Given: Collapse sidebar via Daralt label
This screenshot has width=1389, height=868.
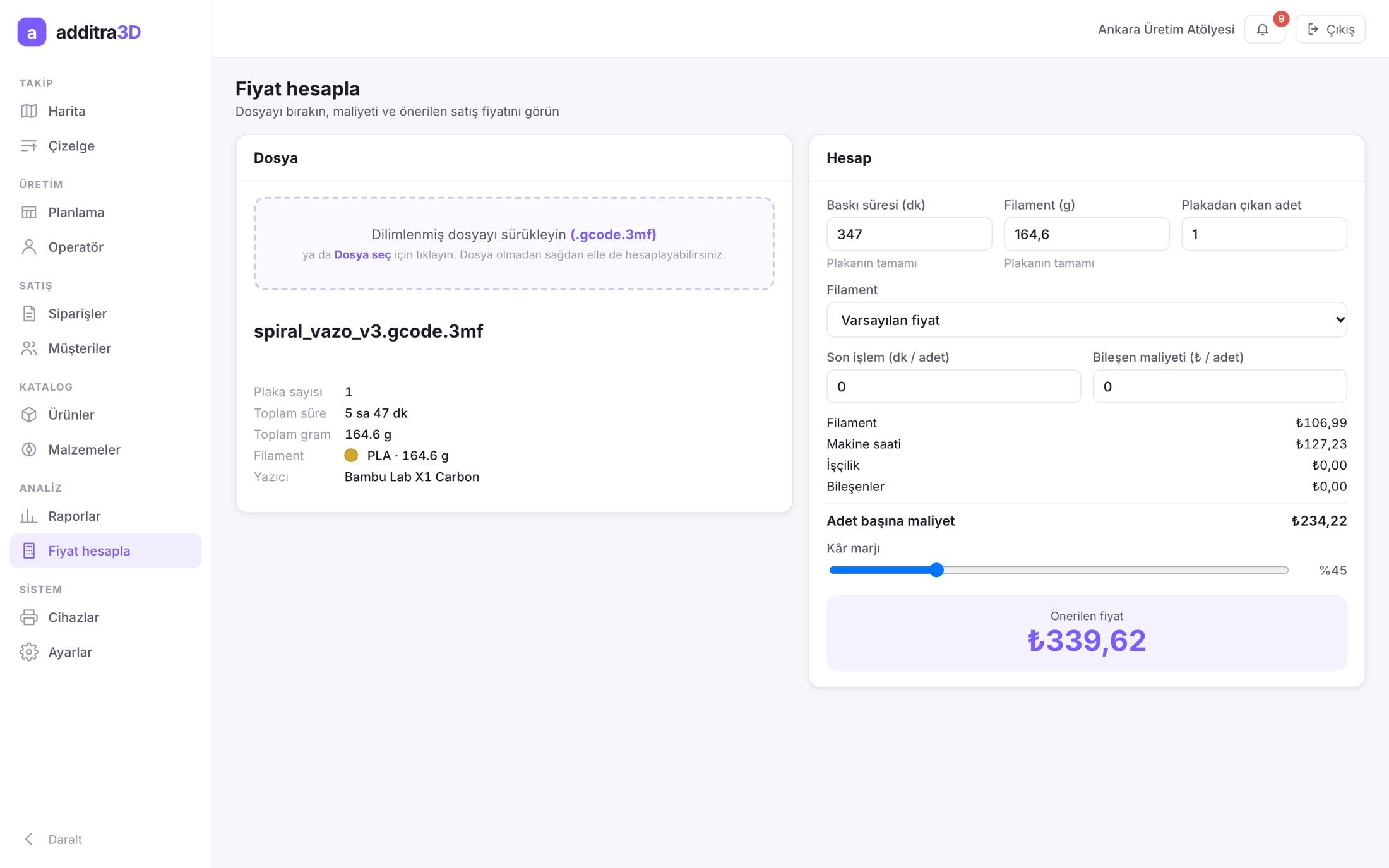Looking at the screenshot, I should (x=65, y=840).
